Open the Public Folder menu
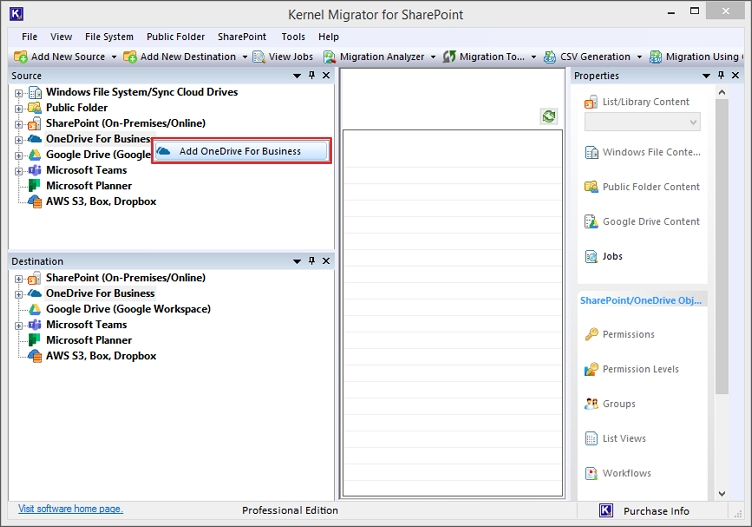The image size is (752, 527). point(176,36)
